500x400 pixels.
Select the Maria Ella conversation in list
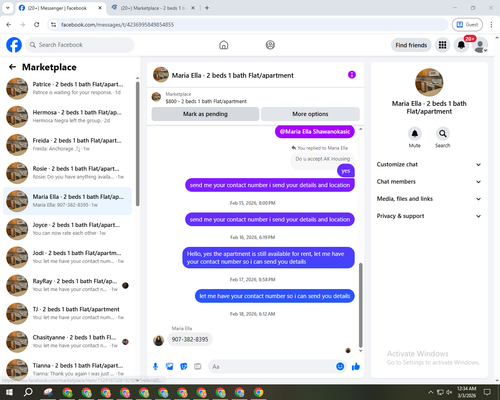(68, 201)
